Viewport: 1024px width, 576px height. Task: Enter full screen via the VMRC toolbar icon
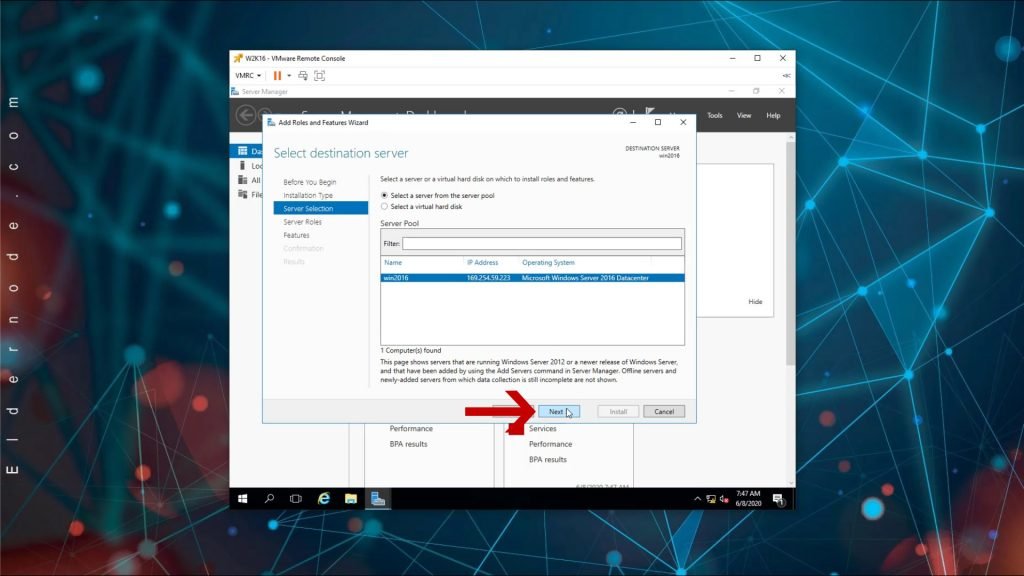[319, 74]
